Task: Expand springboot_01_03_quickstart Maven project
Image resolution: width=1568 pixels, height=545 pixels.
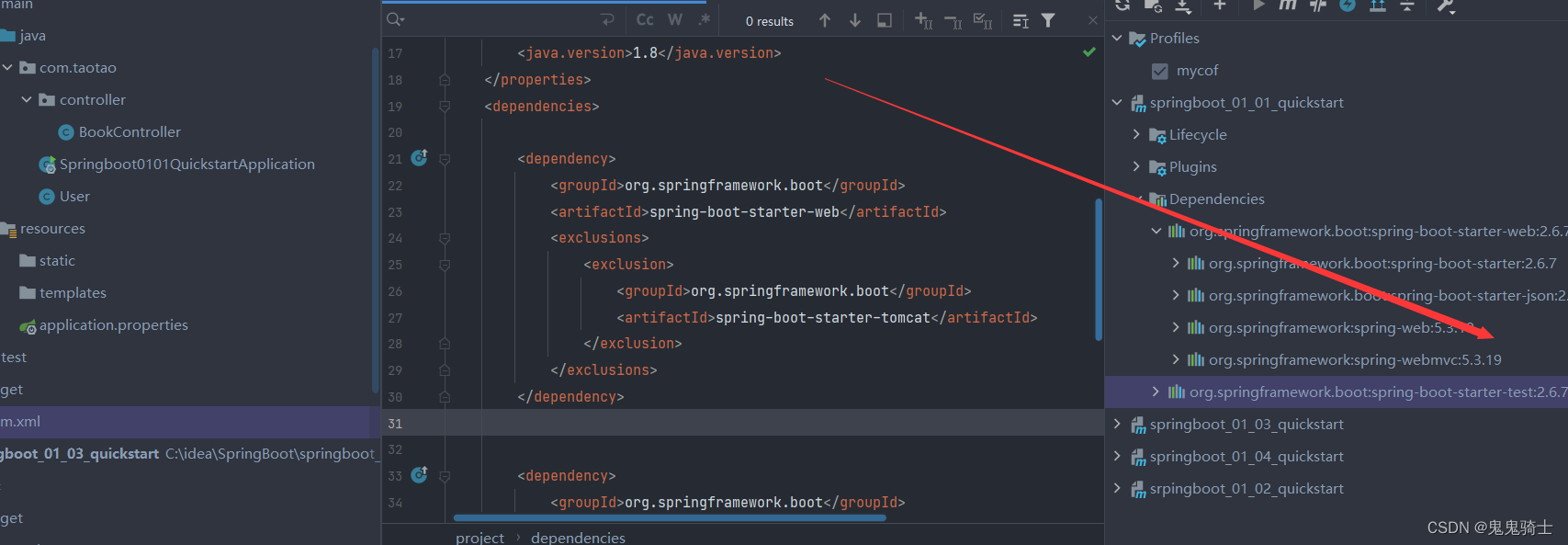Action: pos(1117,425)
